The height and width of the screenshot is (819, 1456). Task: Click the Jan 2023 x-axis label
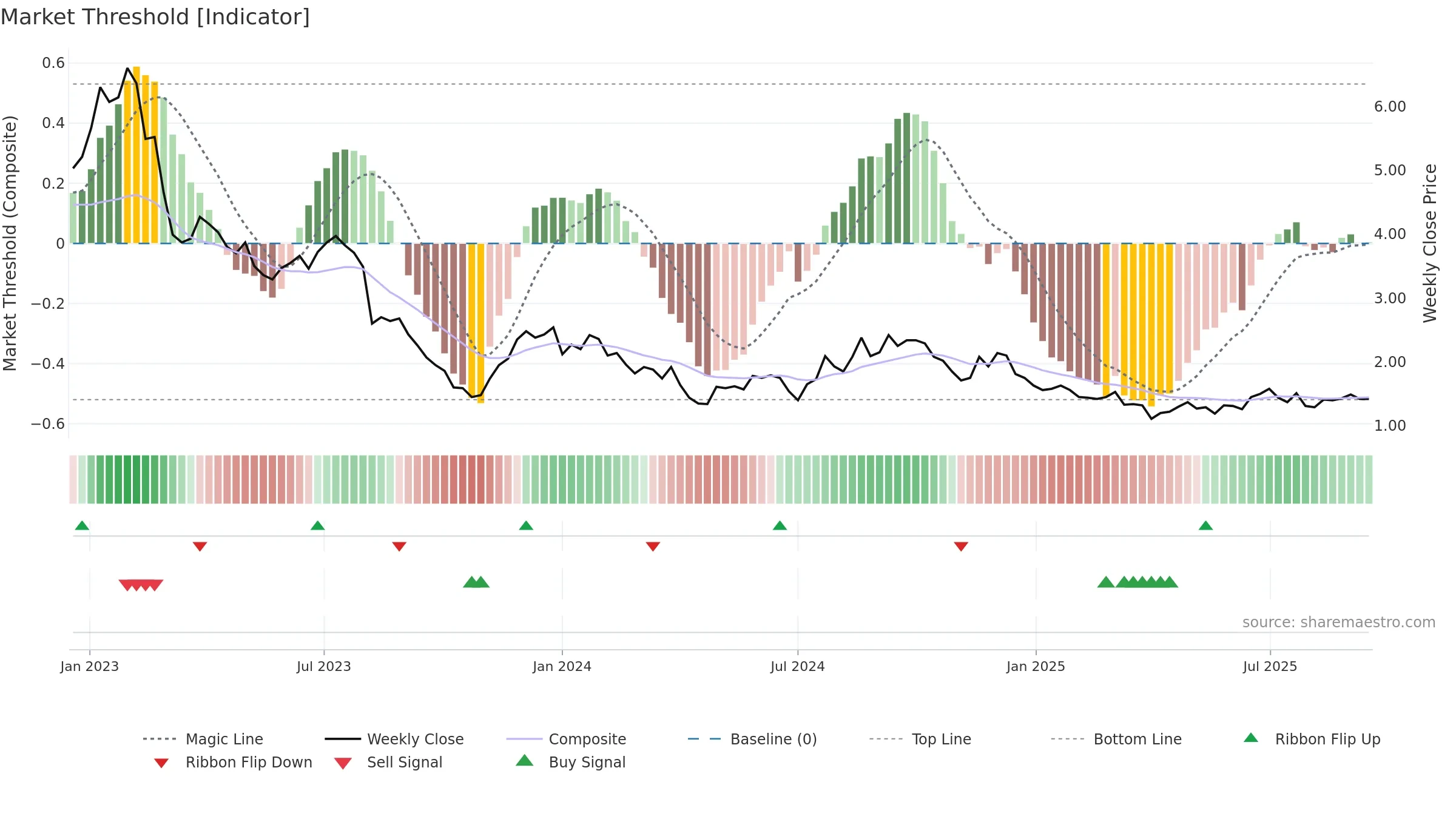[x=90, y=666]
